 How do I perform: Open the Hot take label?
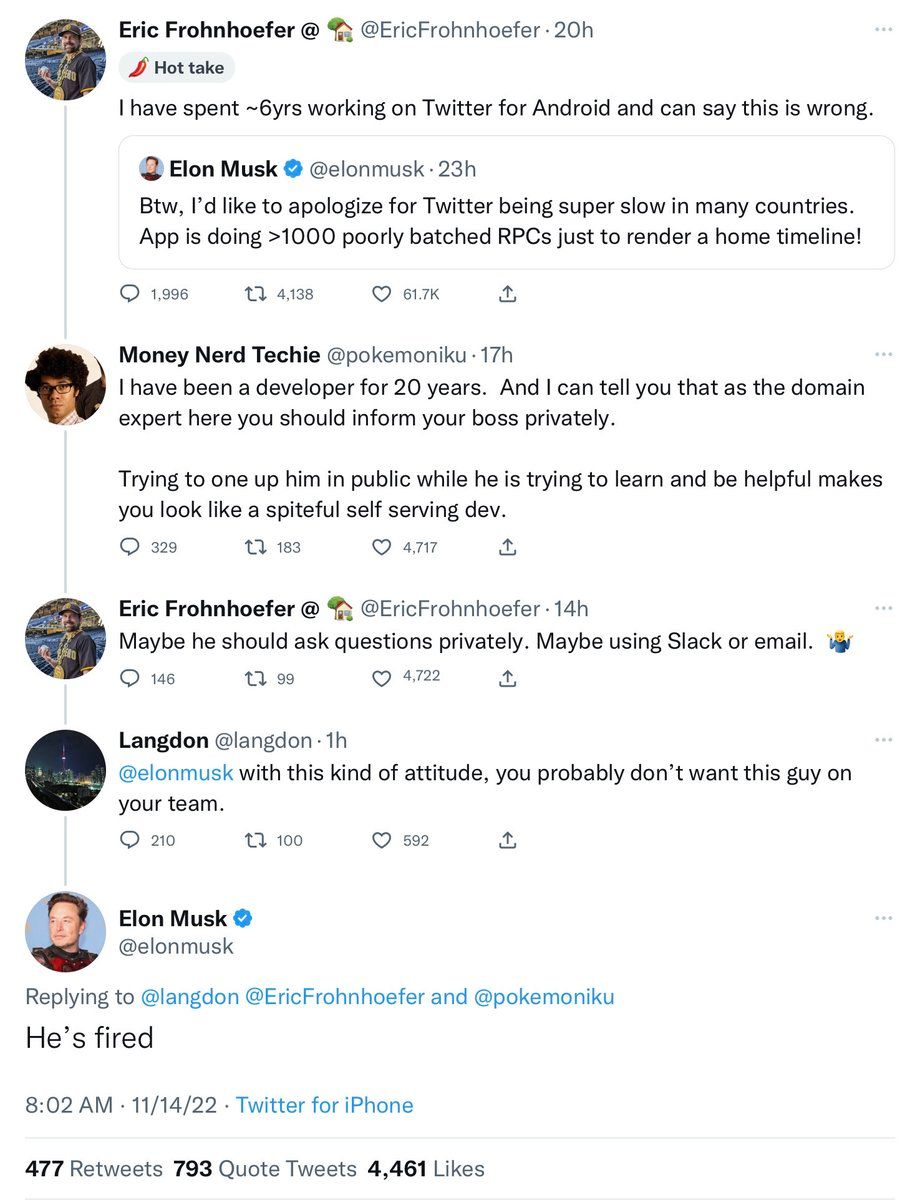point(178,68)
